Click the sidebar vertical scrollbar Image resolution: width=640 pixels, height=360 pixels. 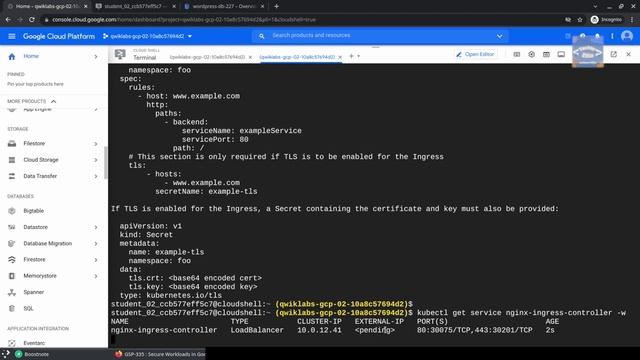point(106,162)
